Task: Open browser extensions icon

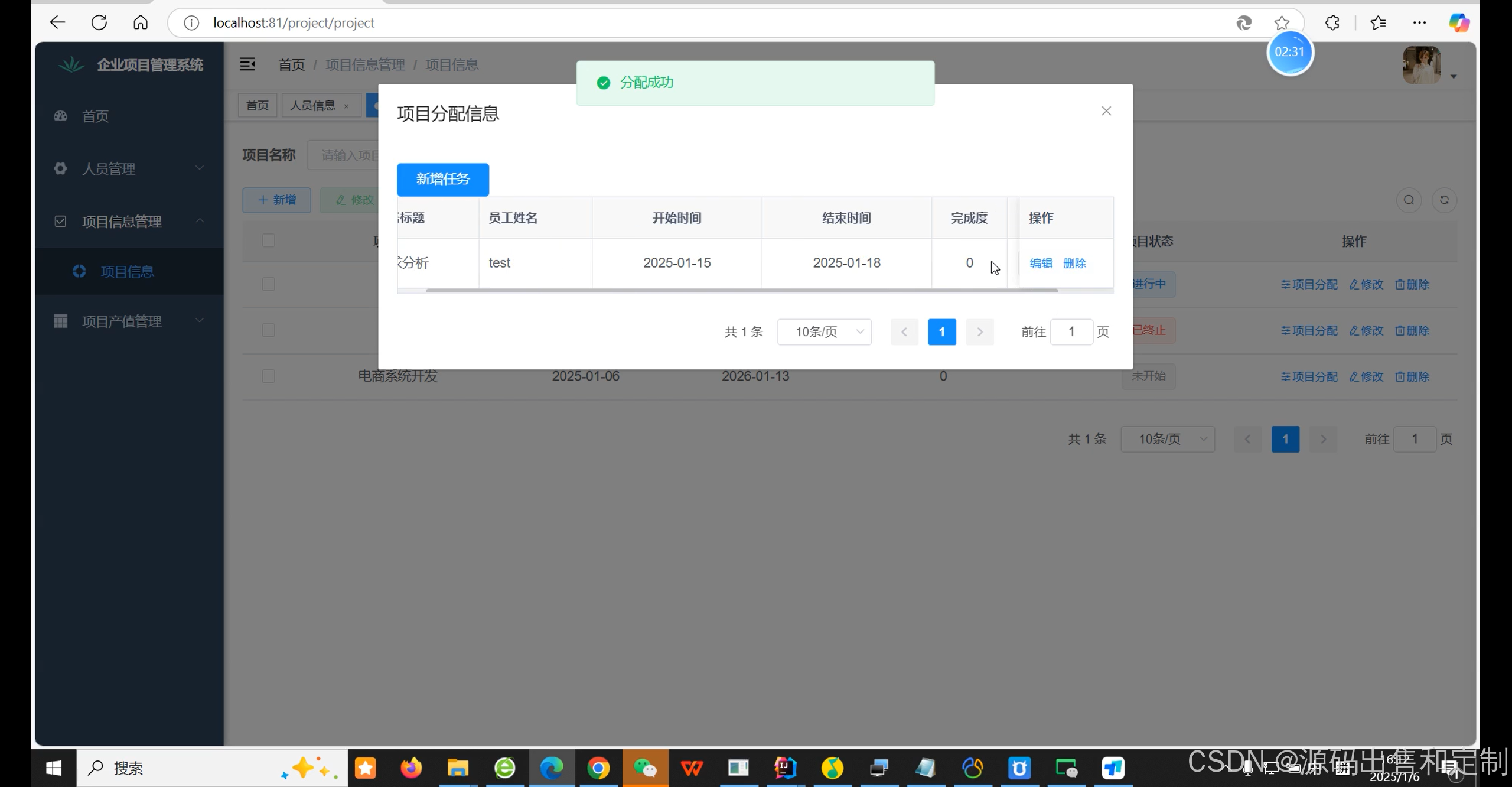Action: coord(1332,23)
